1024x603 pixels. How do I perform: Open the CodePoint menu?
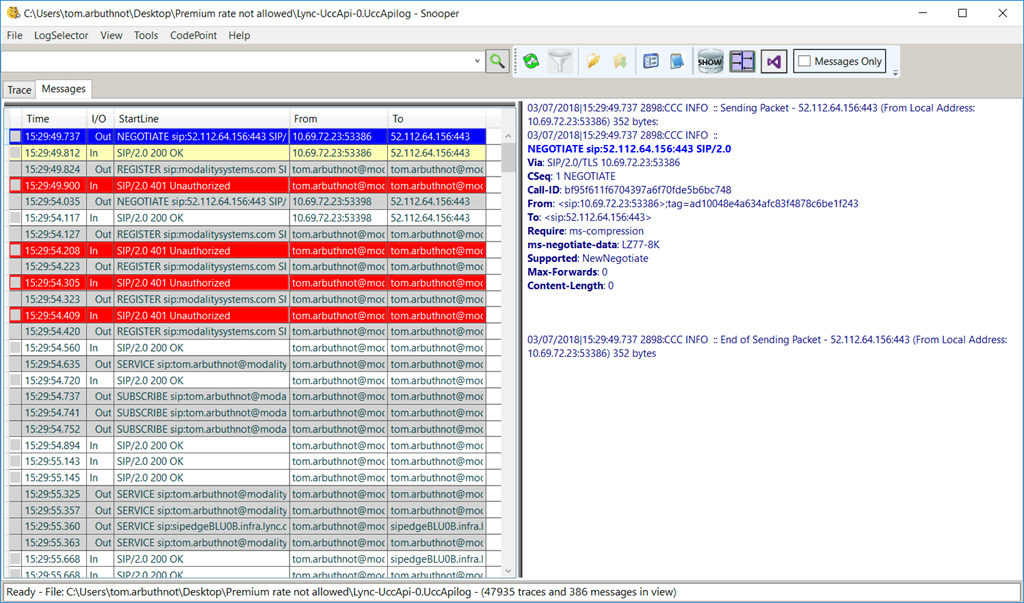point(193,35)
